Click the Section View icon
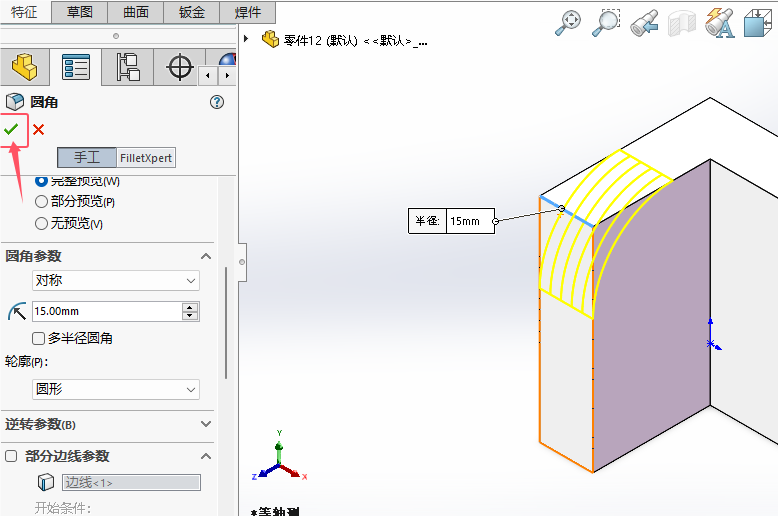The width and height of the screenshot is (778, 516). [x=682, y=24]
